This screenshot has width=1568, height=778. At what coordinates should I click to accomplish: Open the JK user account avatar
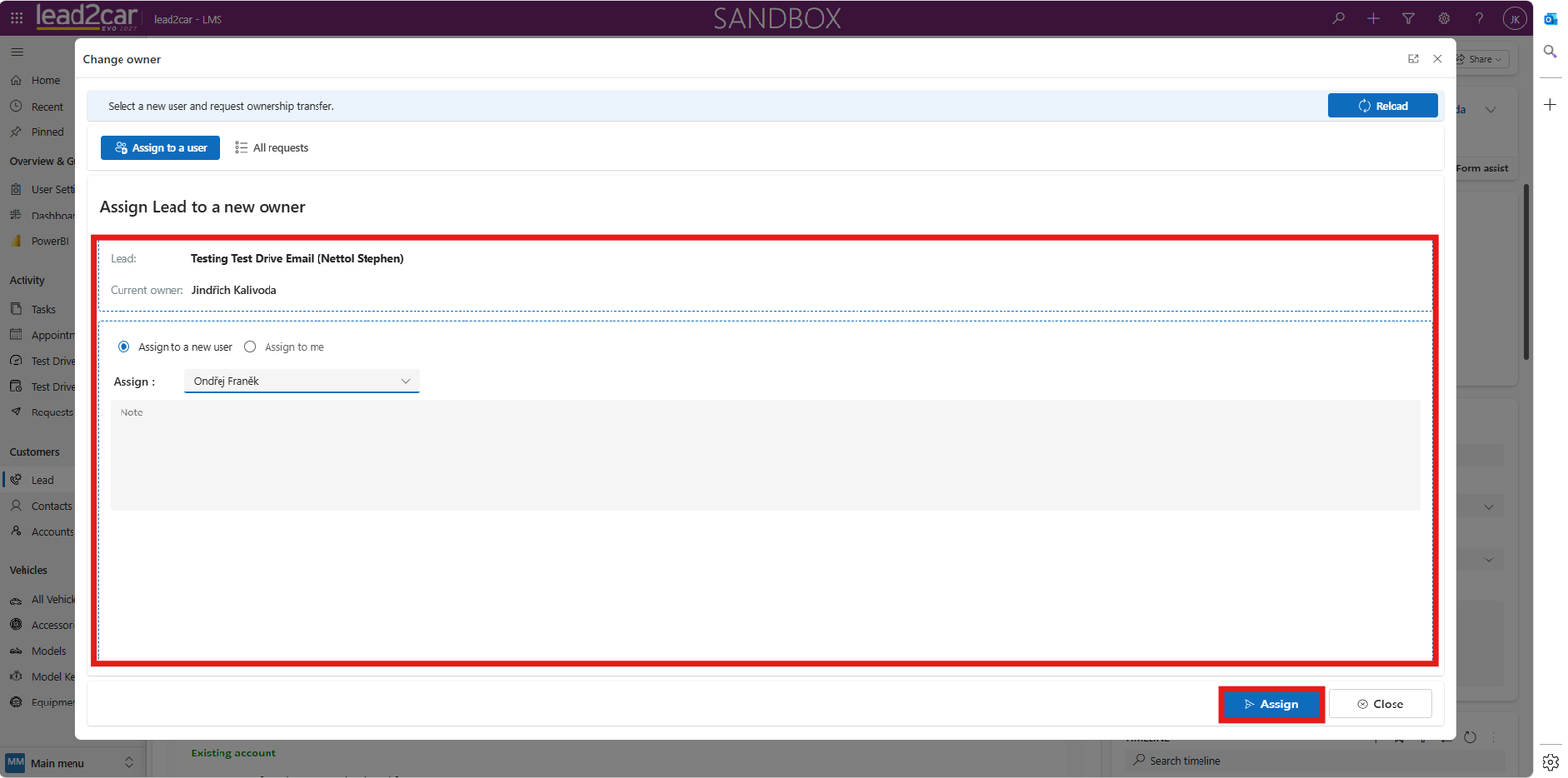tap(1514, 18)
